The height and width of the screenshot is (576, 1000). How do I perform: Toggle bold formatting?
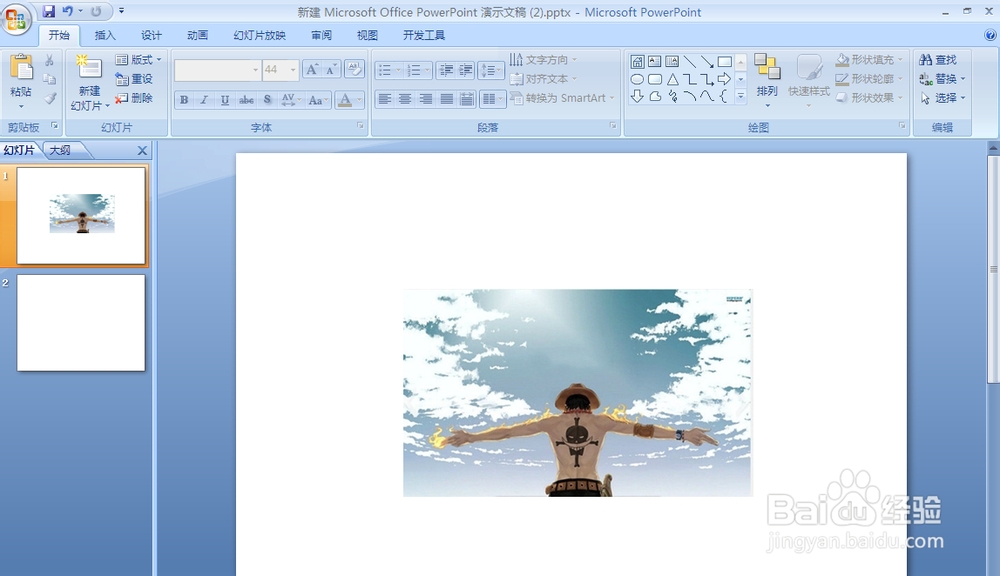point(184,100)
